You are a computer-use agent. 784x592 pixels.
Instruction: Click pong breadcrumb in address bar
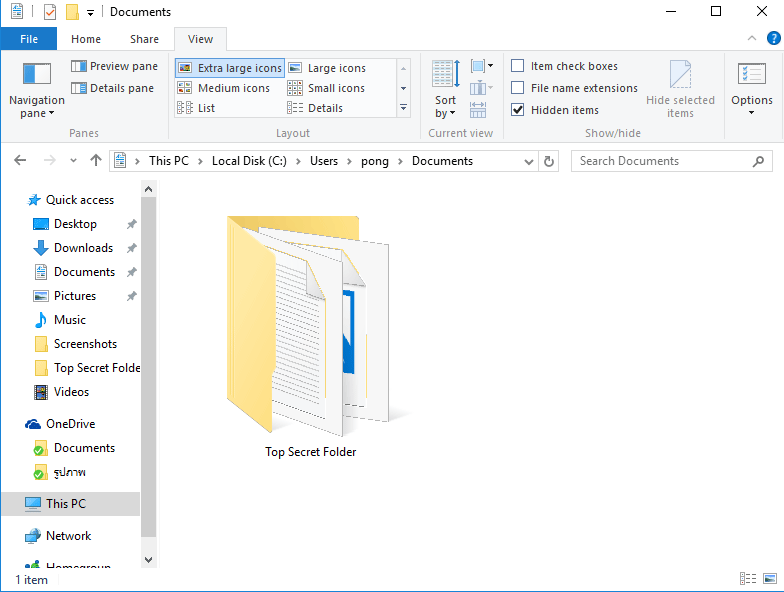(x=375, y=161)
